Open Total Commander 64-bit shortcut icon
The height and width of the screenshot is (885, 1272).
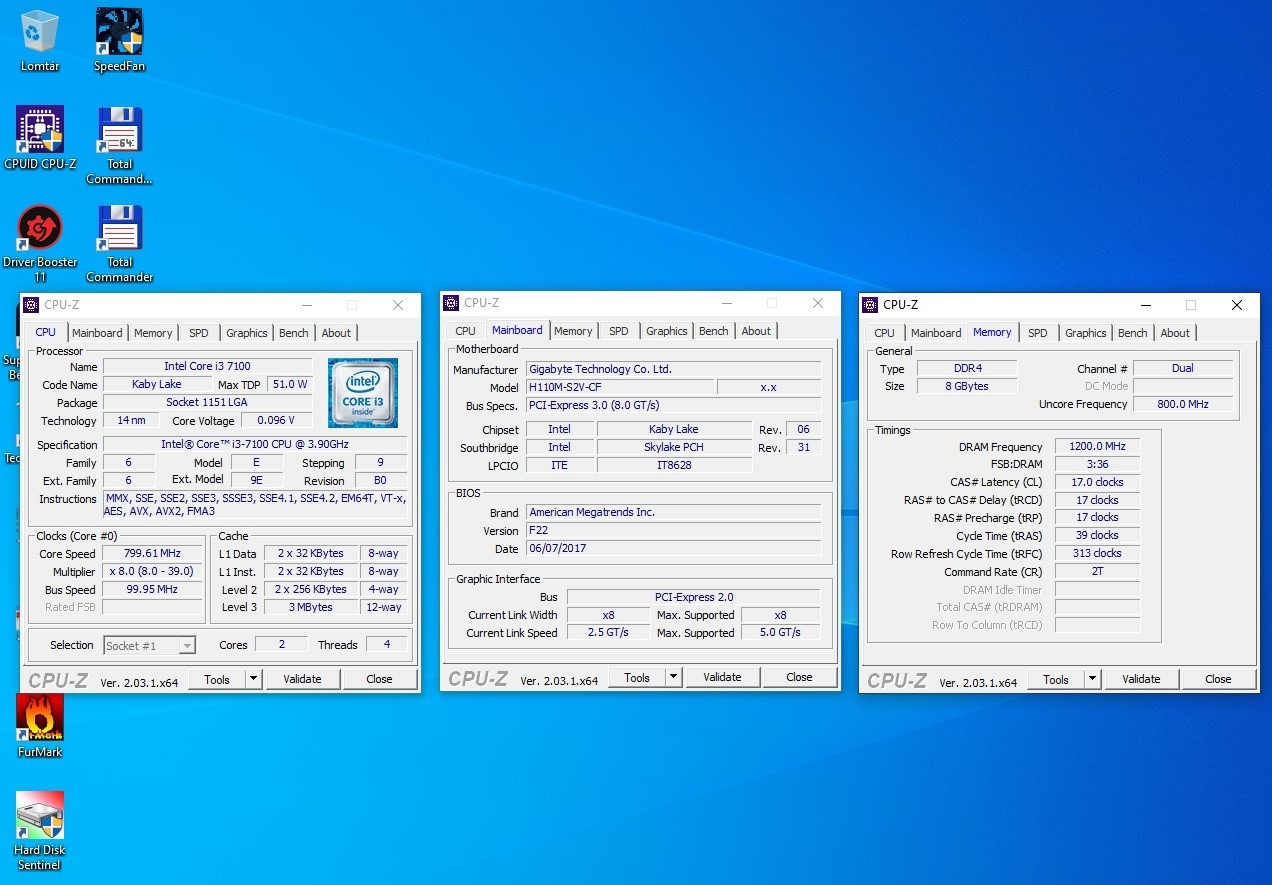point(119,145)
